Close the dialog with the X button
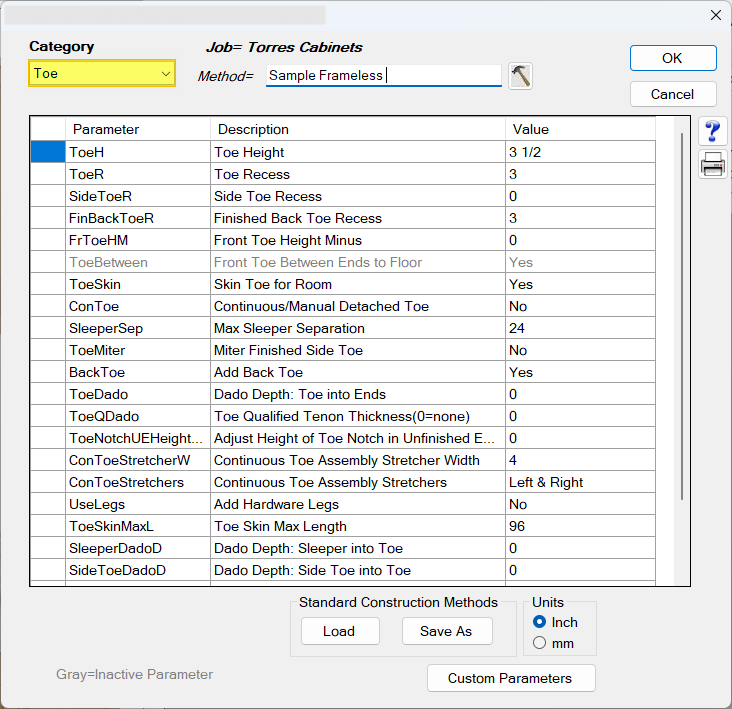The width and height of the screenshot is (732, 709). point(715,15)
